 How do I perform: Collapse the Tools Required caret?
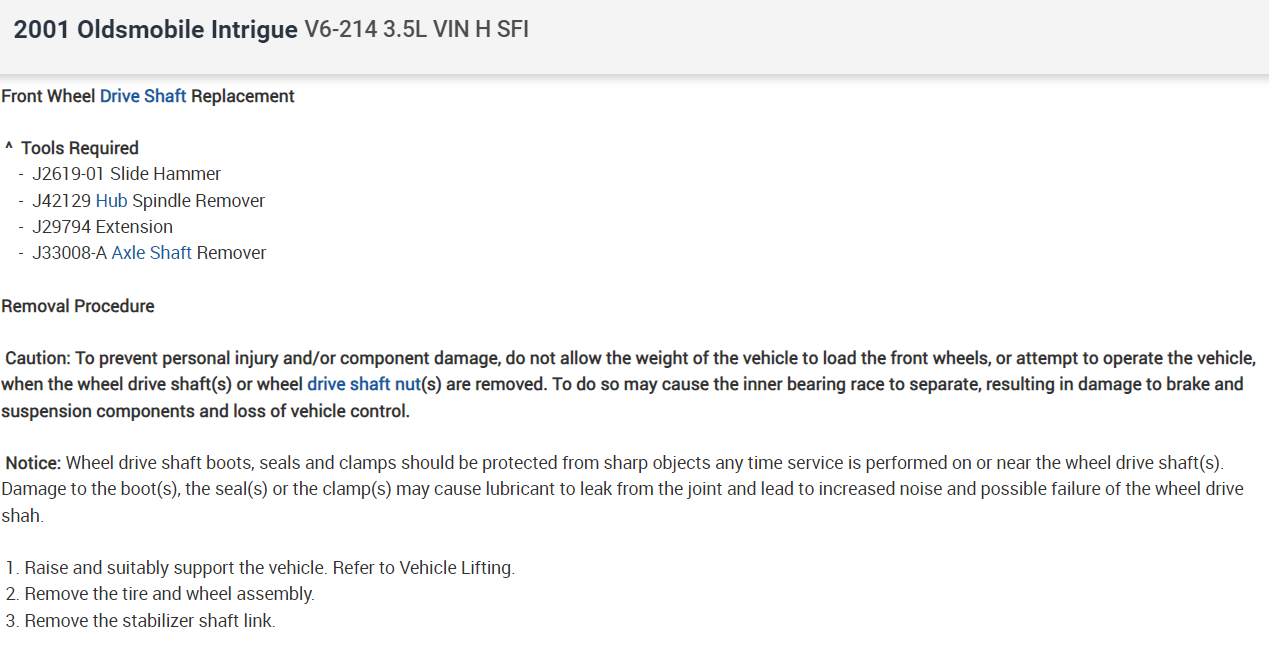(8, 148)
